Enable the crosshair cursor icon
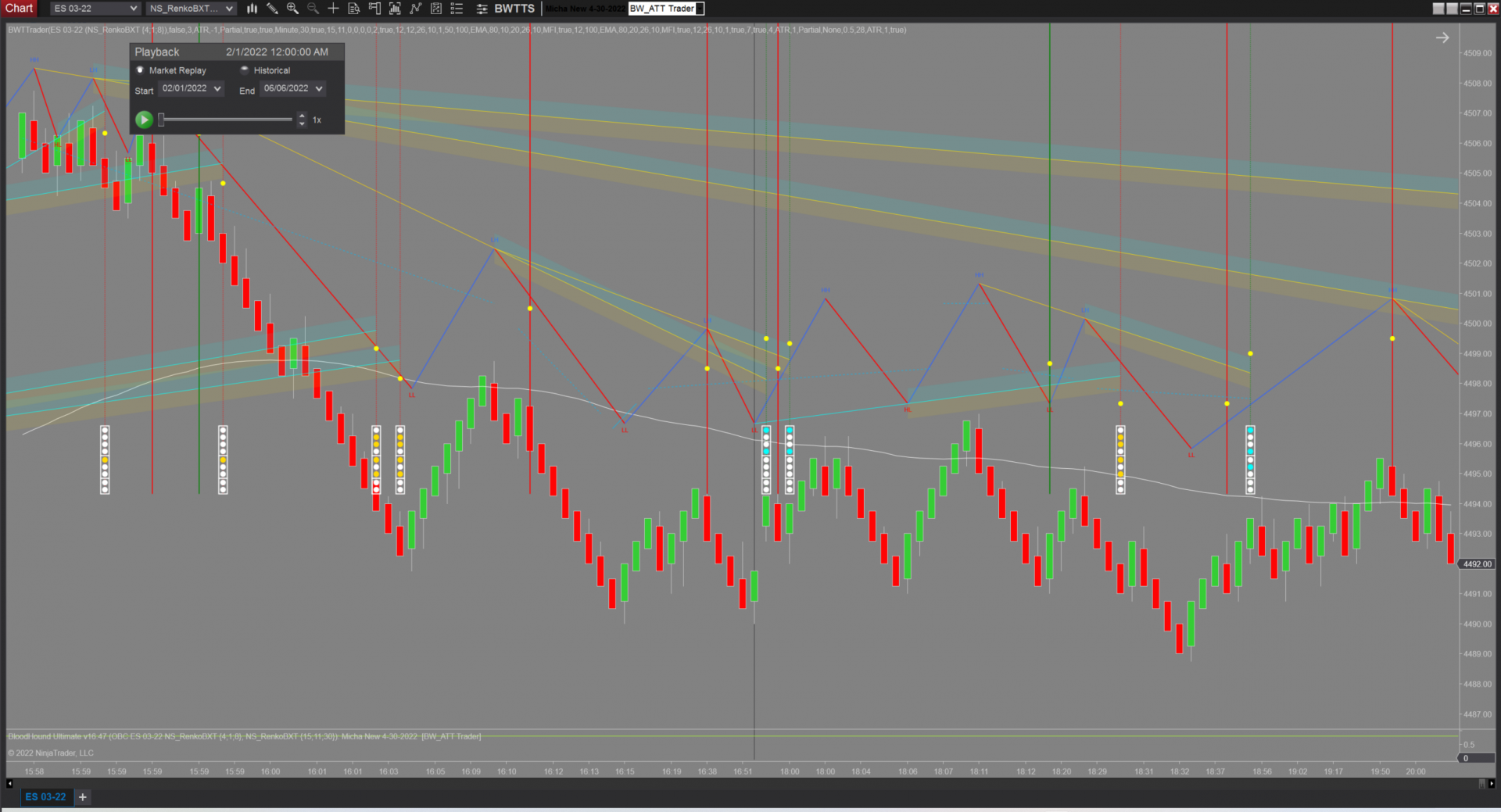Viewport: 1501px width, 812px height. 333,9
